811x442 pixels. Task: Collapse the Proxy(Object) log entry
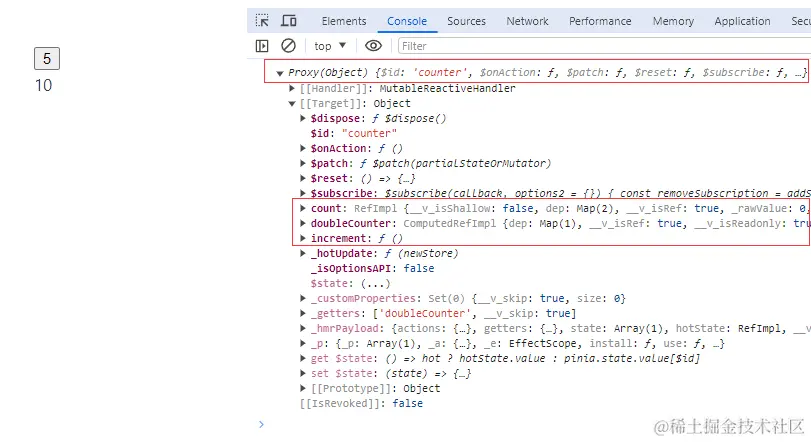pos(280,74)
